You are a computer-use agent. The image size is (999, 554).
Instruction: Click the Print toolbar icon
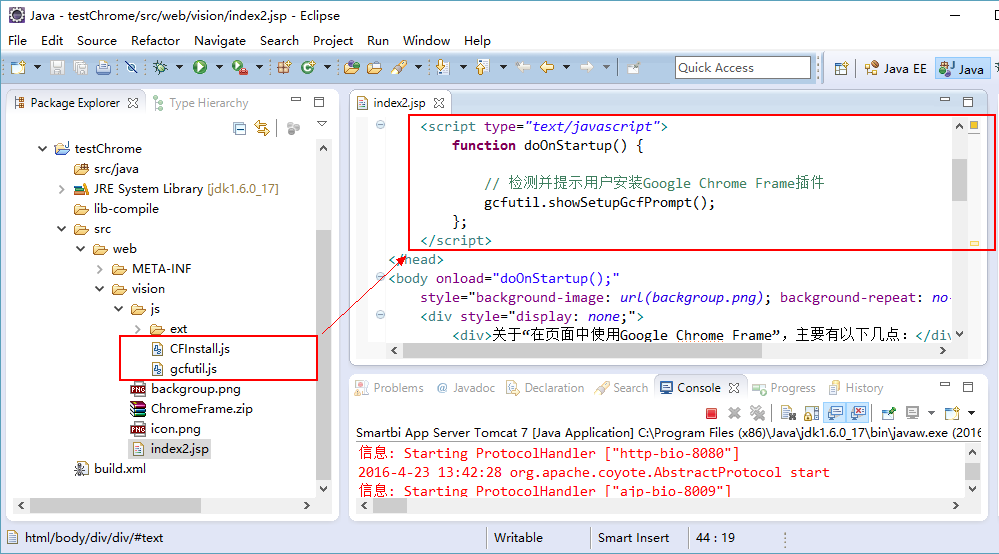point(103,67)
